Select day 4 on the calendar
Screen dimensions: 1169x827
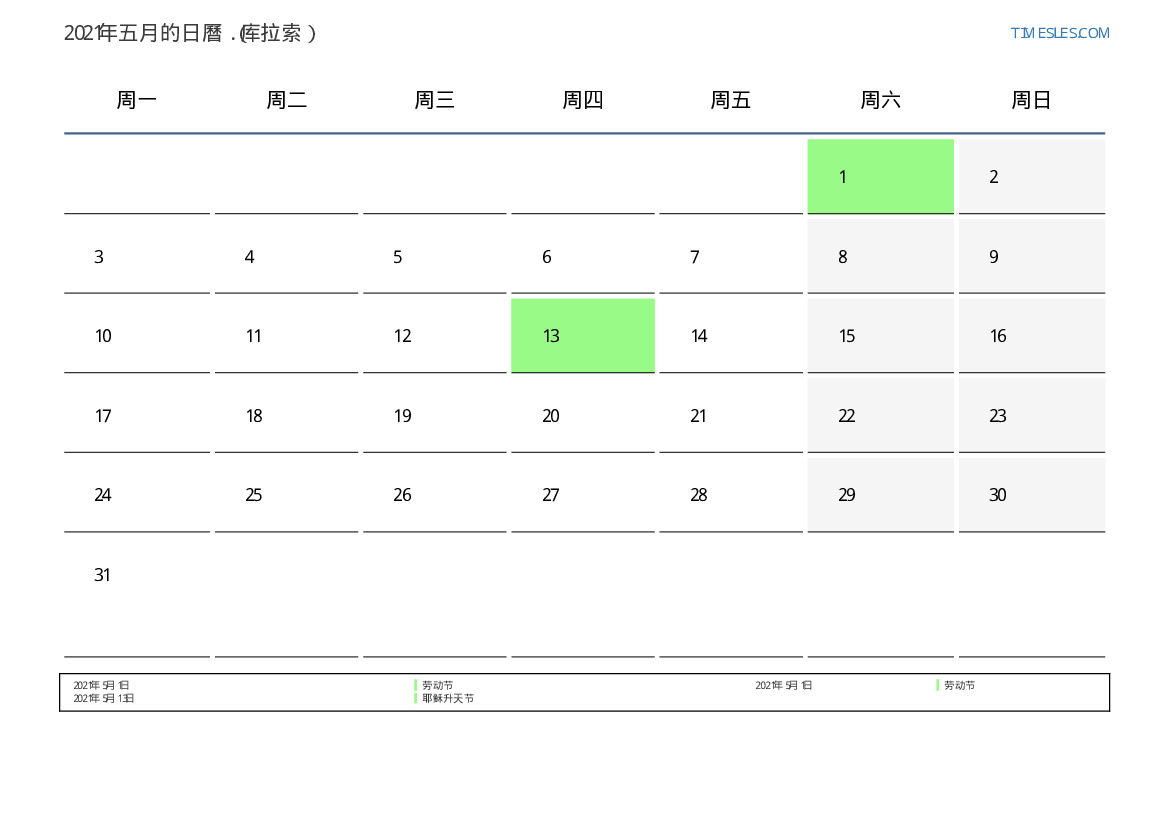[286, 256]
